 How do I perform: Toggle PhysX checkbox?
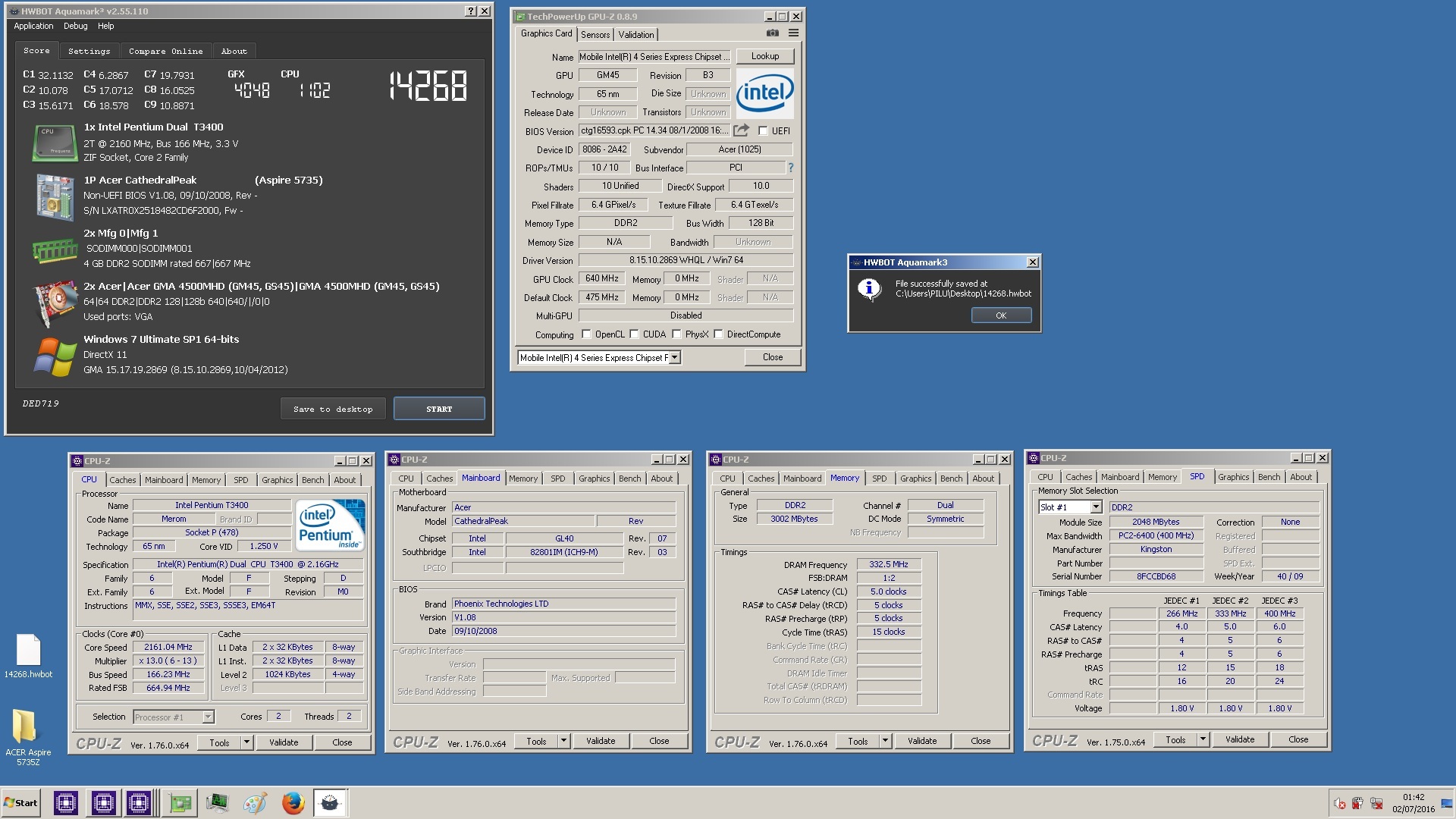point(676,334)
